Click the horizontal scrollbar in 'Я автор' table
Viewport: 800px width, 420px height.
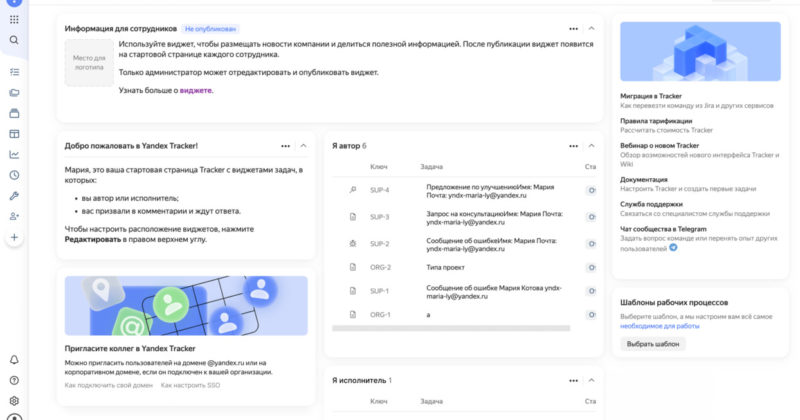point(450,328)
